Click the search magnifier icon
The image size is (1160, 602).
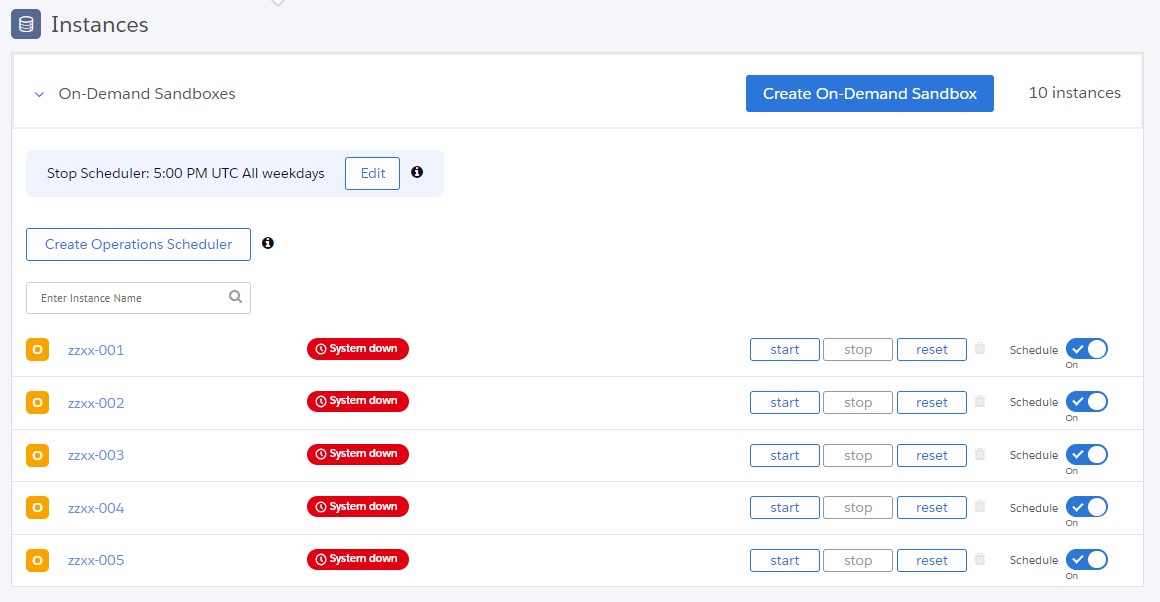(x=235, y=297)
